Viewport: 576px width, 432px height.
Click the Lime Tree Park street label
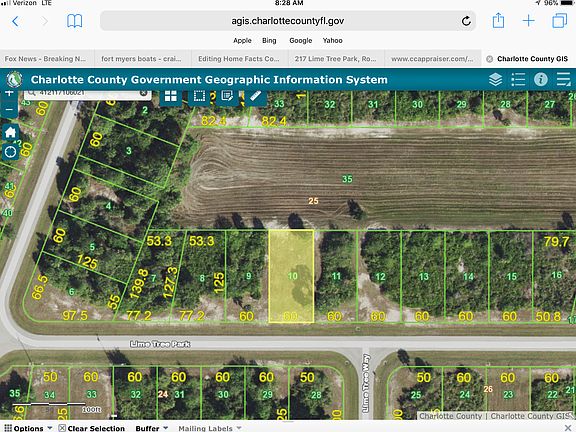[x=160, y=344]
